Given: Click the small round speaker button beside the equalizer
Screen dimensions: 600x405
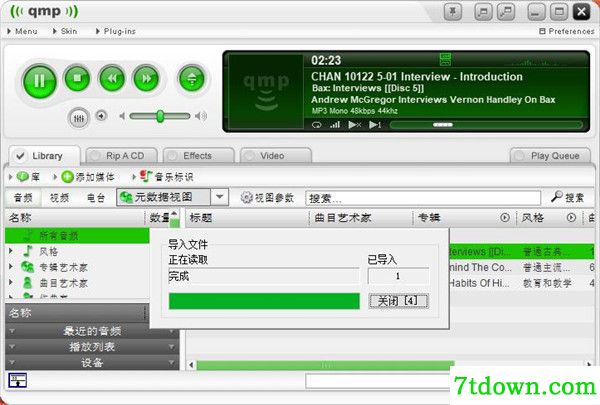Looking at the screenshot, I should (x=101, y=116).
